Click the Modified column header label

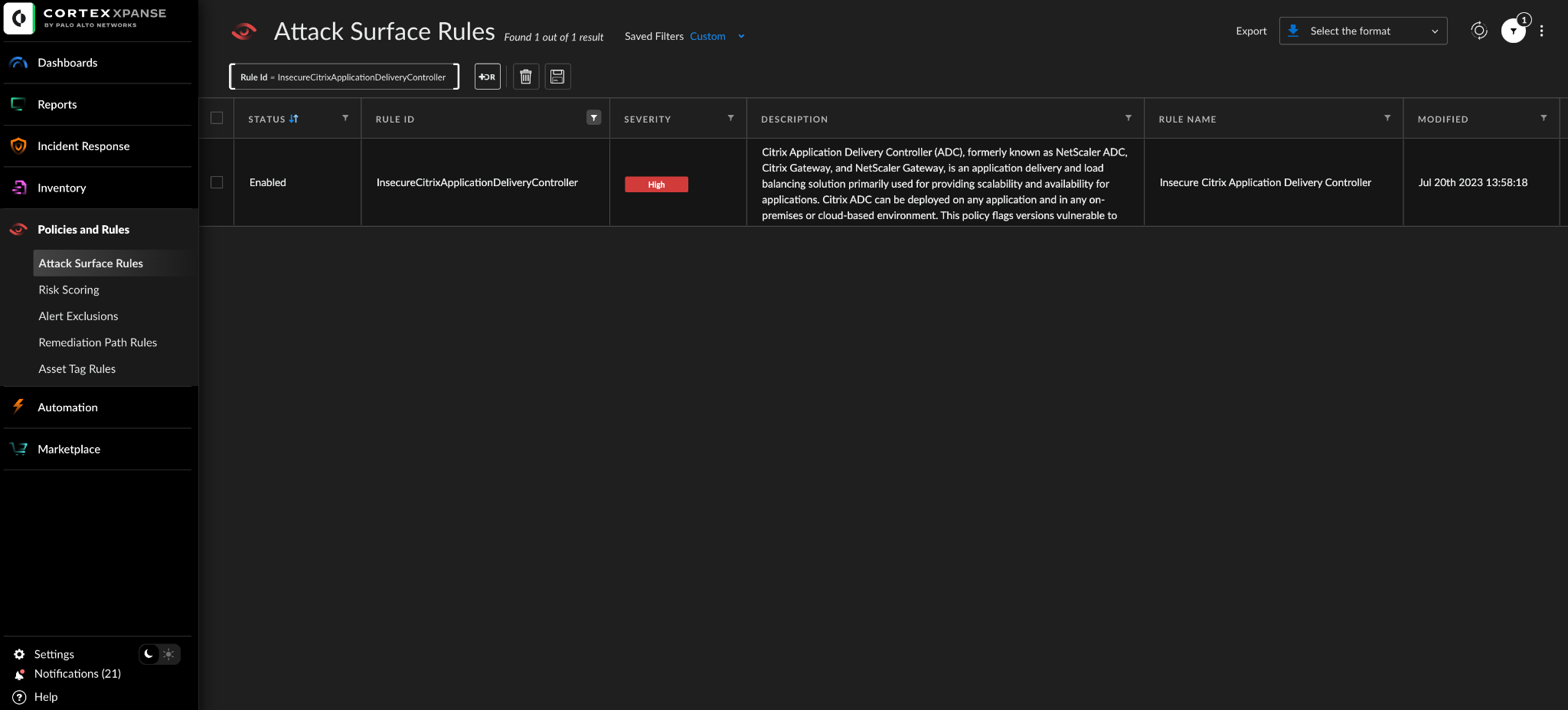[1442, 119]
